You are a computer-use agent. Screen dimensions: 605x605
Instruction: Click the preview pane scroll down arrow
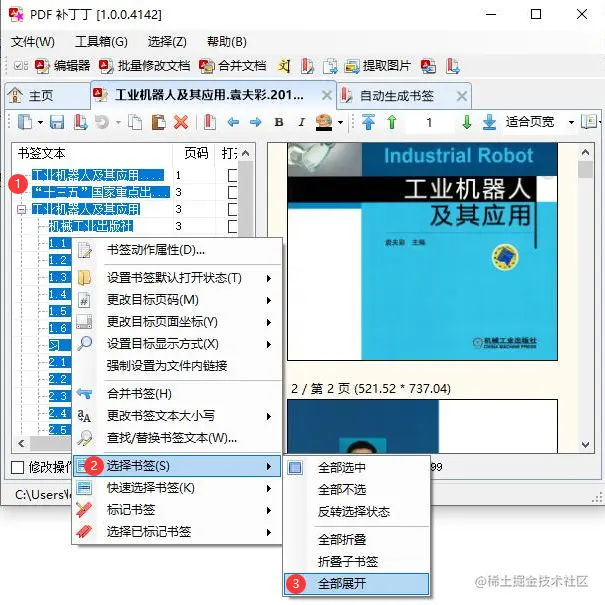(585, 445)
